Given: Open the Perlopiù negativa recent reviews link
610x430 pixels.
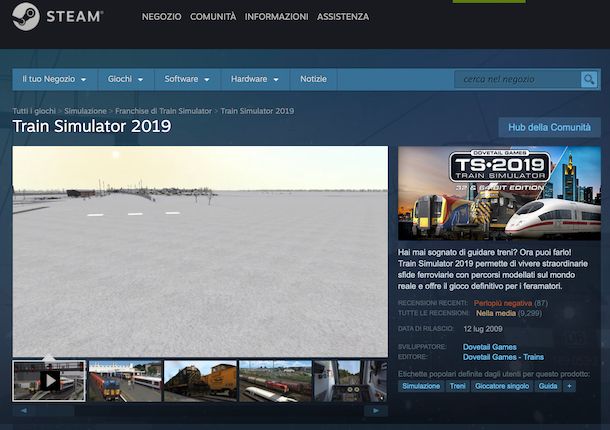Looking at the screenshot, I should pyautogui.click(x=503, y=303).
